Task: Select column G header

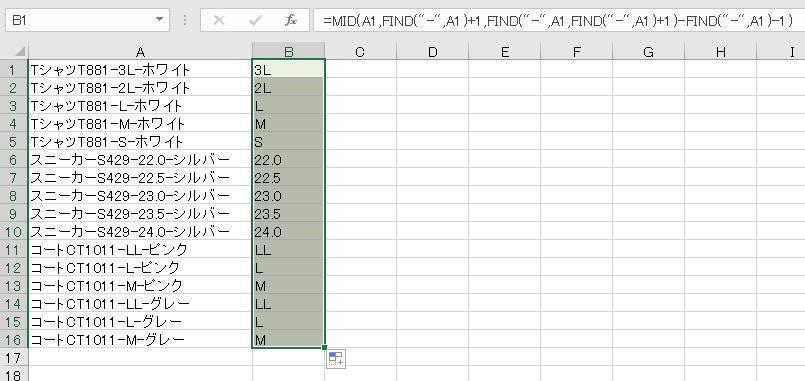Action: (x=648, y=51)
